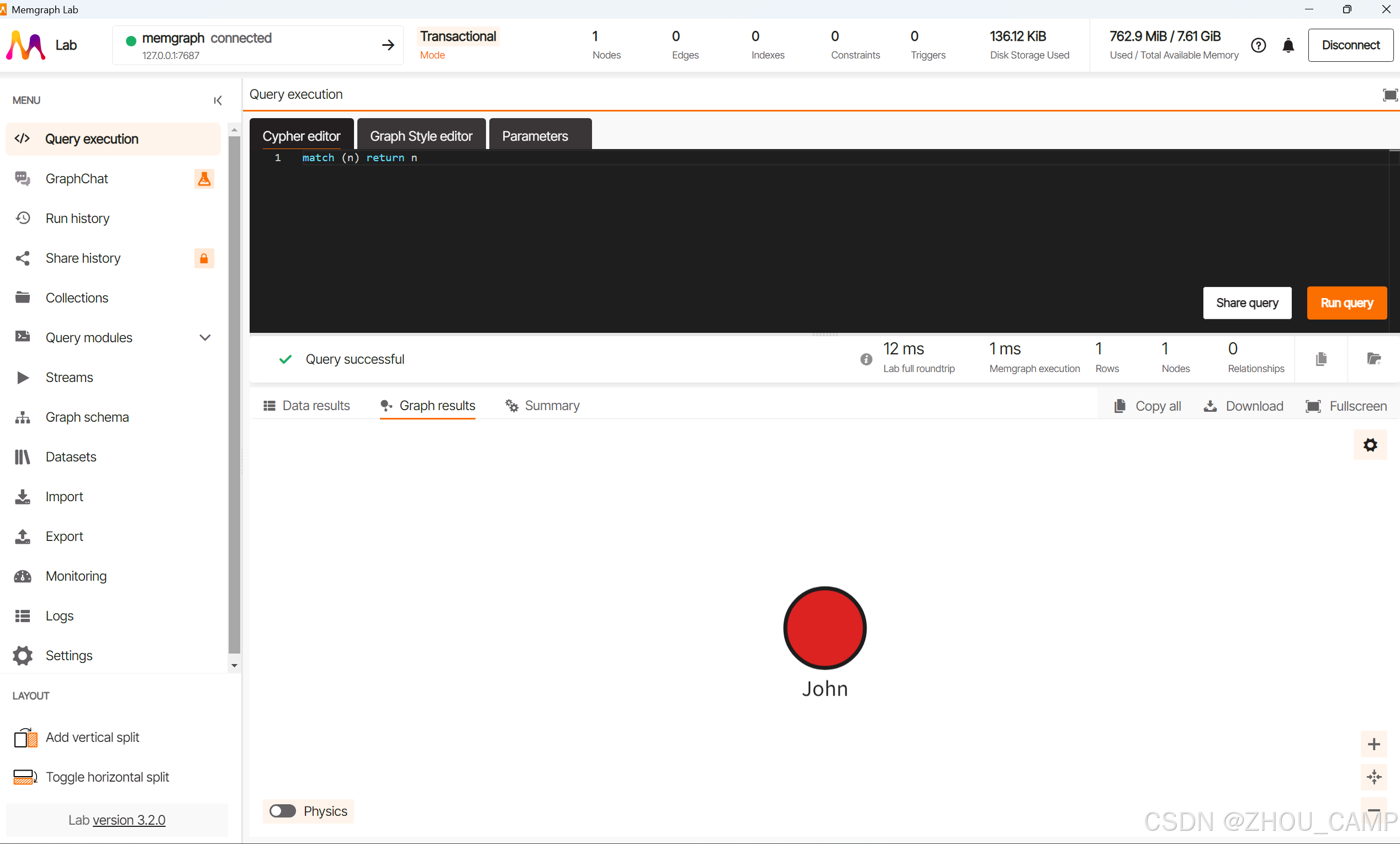Open graph view settings gear

(x=1370, y=445)
